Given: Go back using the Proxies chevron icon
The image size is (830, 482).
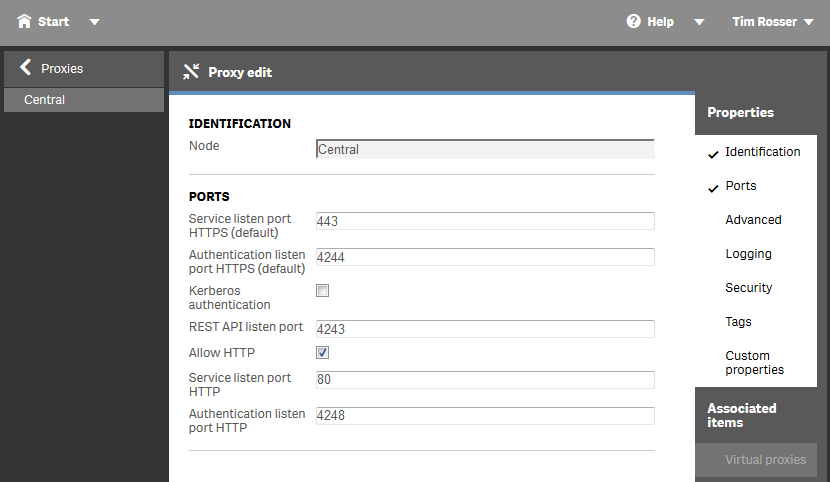Looking at the screenshot, I should coord(25,67).
